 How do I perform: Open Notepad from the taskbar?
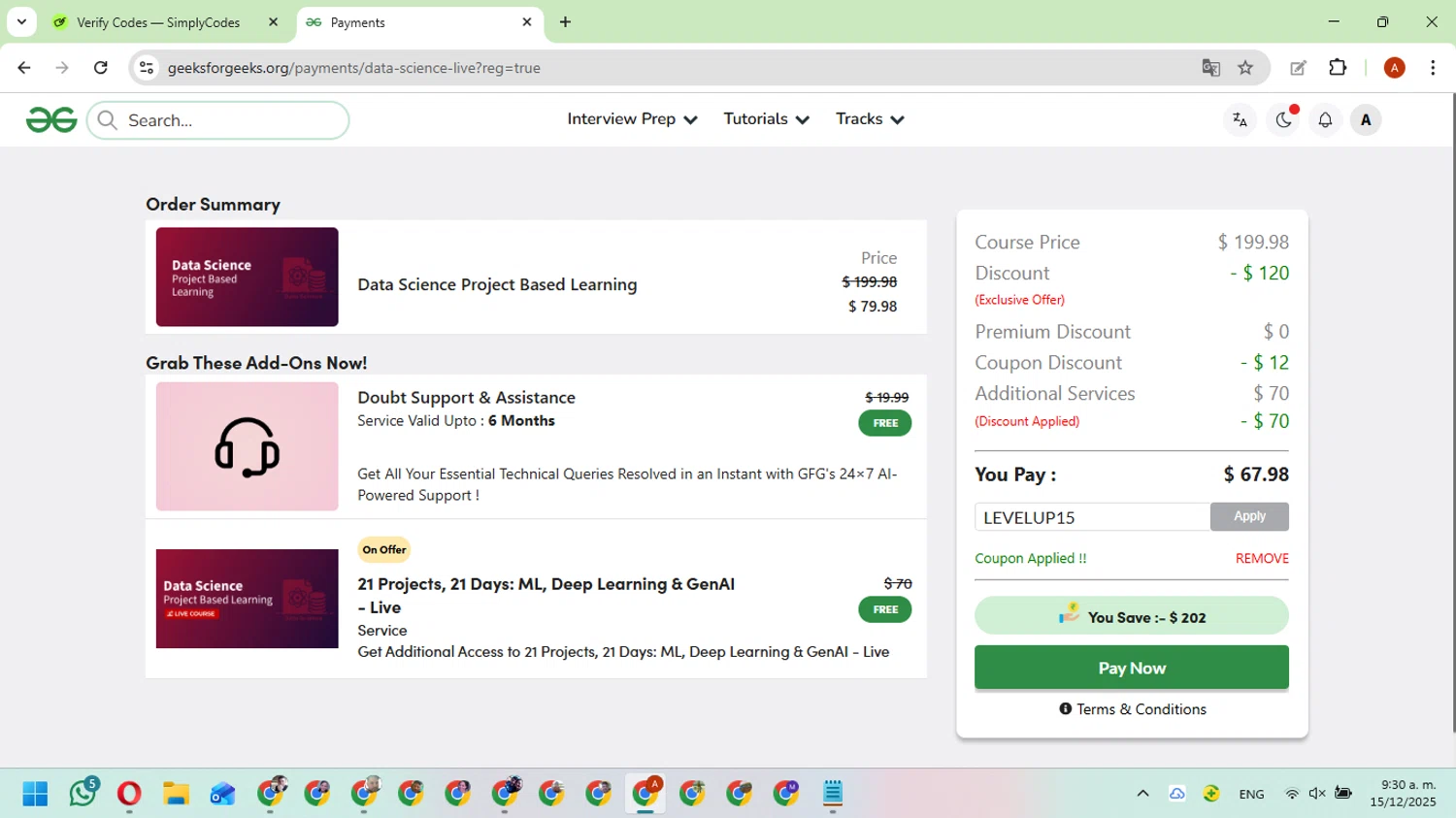[x=833, y=794]
